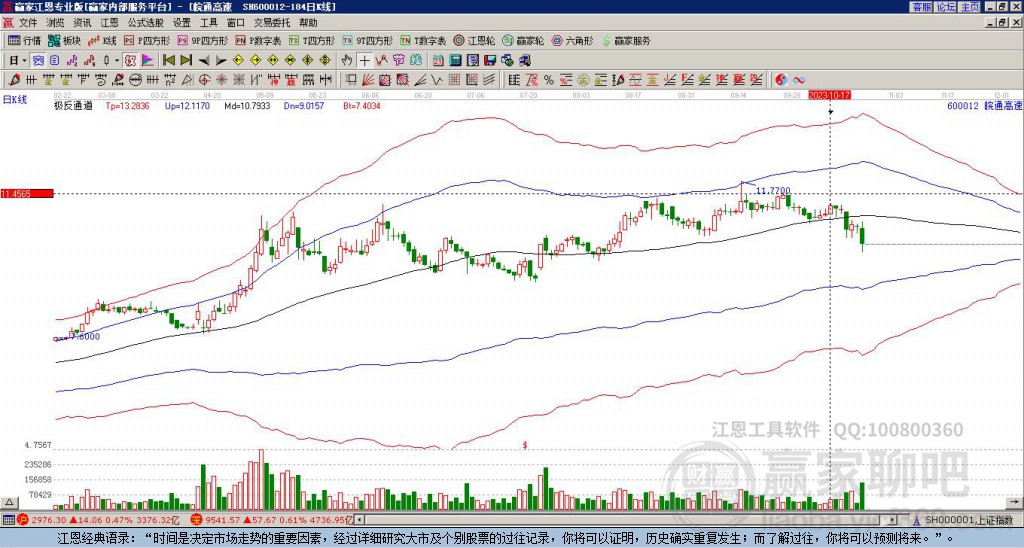Click the 2976.30 index value in status bar
This screenshot has width=1024, height=548.
pyautogui.click(x=48, y=521)
